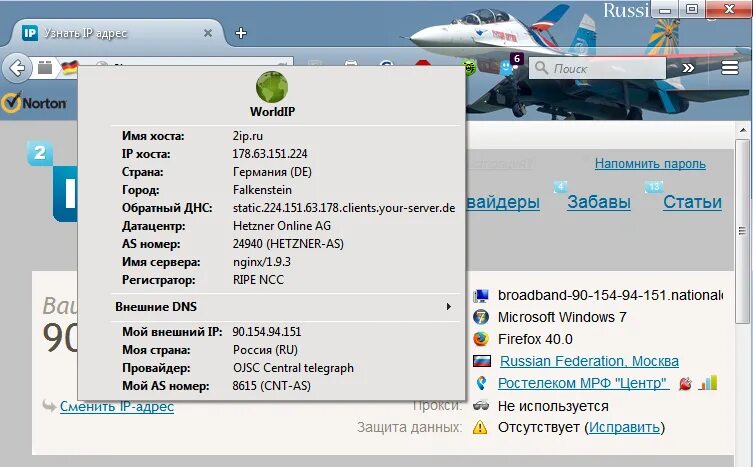Open the partially hidden провайдеры link
753x467 pixels.
[503, 202]
